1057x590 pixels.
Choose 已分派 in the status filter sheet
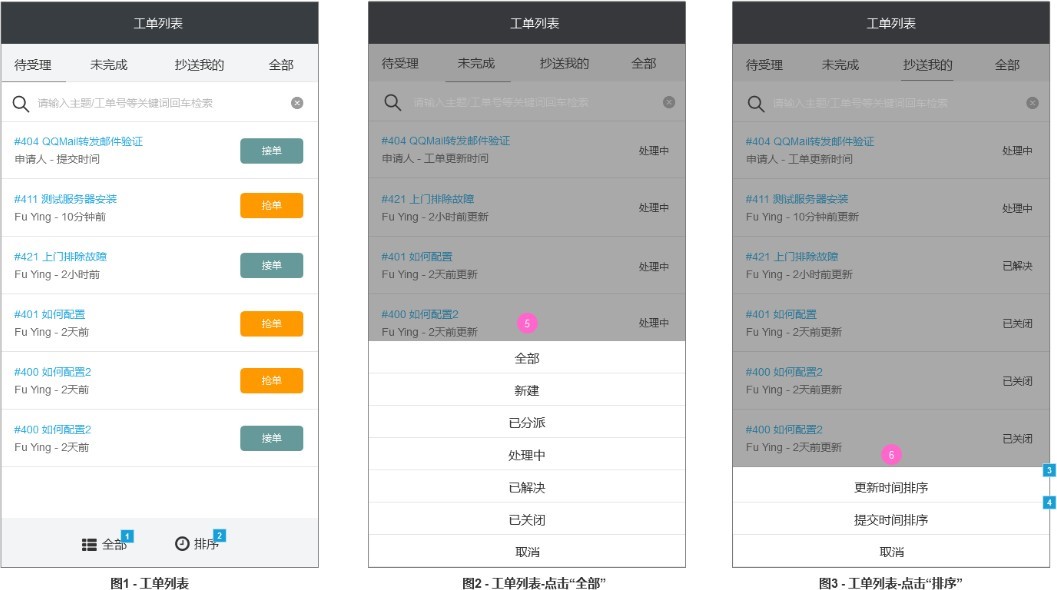pos(527,423)
